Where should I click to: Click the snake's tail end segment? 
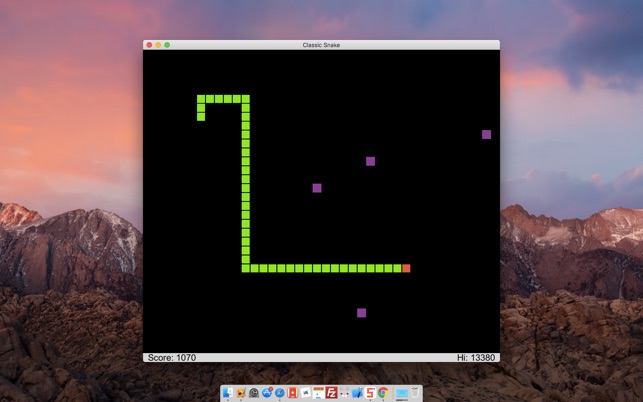[201, 117]
